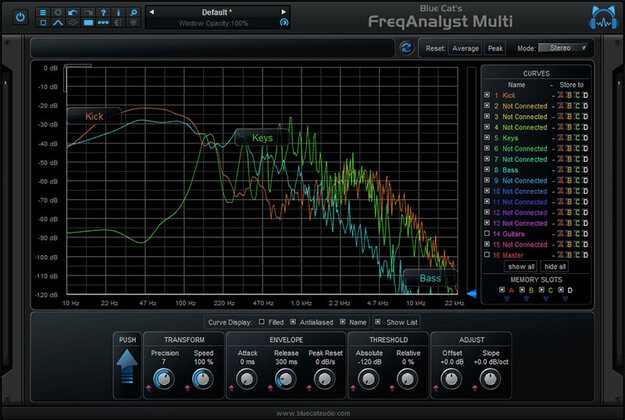625x420 pixels.
Task: Click the down arrow under memory slot D
Action: pos(565,298)
